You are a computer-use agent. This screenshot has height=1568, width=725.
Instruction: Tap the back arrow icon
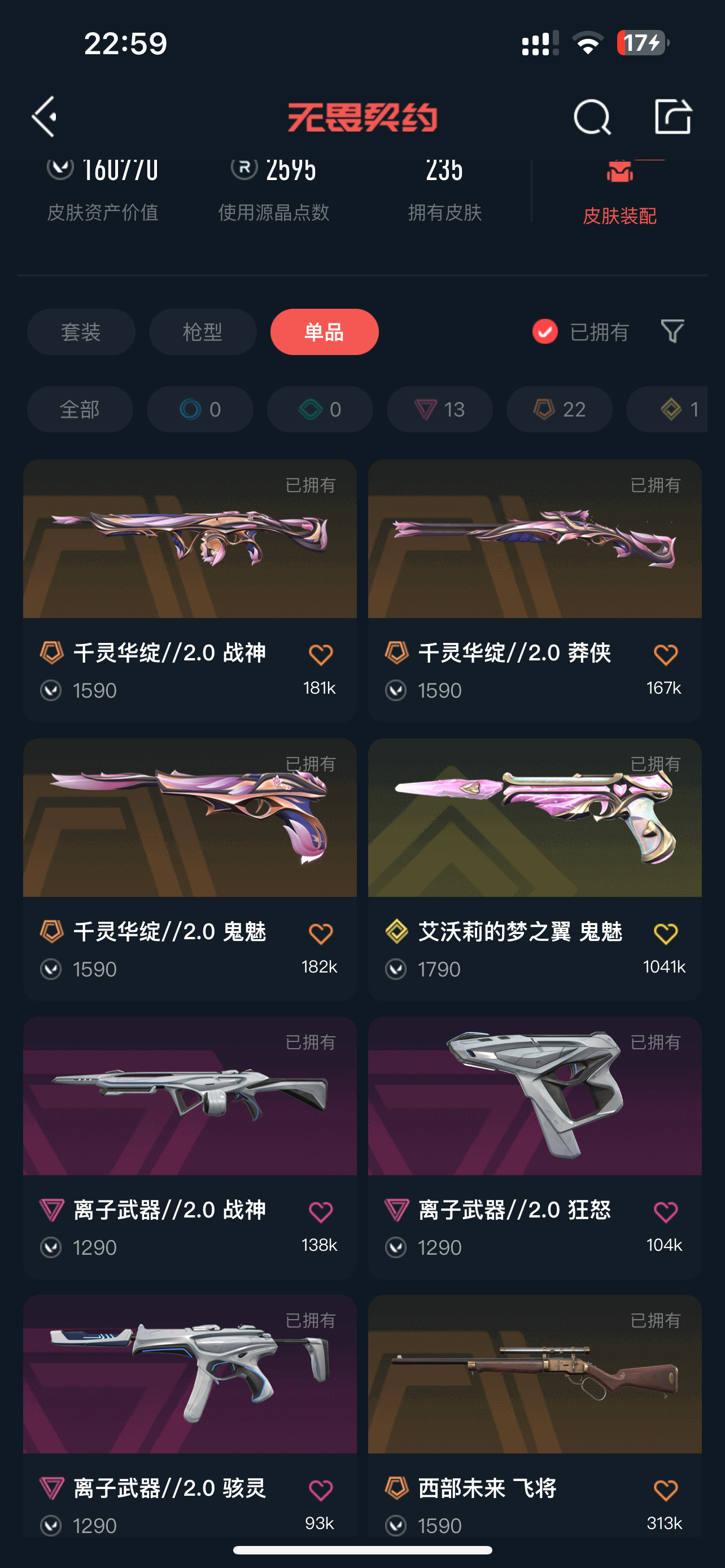45,116
